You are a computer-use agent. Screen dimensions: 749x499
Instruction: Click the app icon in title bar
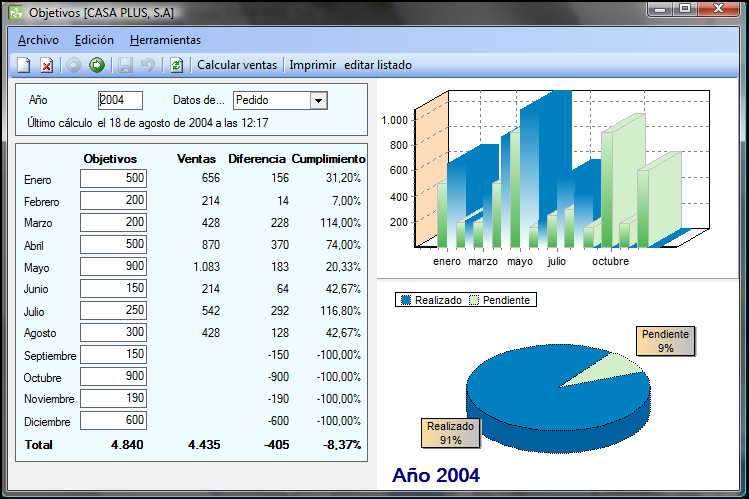click(x=16, y=12)
